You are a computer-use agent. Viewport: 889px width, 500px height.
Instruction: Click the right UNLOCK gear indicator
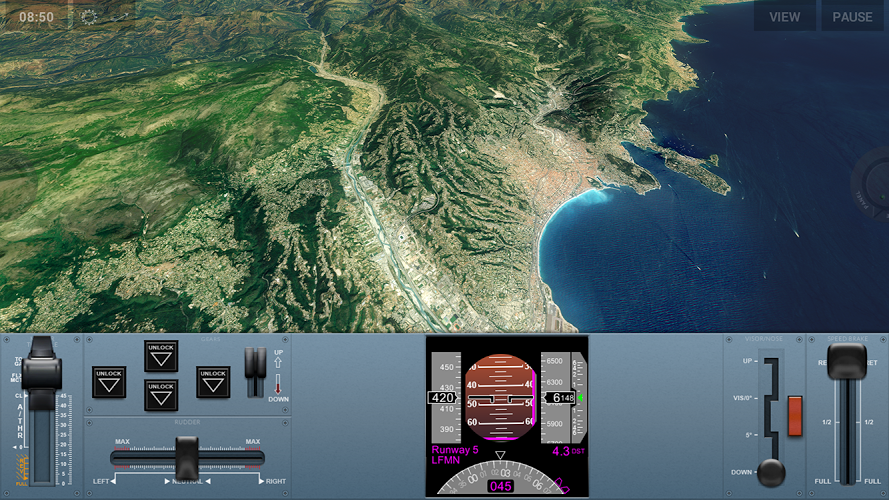coord(213,381)
